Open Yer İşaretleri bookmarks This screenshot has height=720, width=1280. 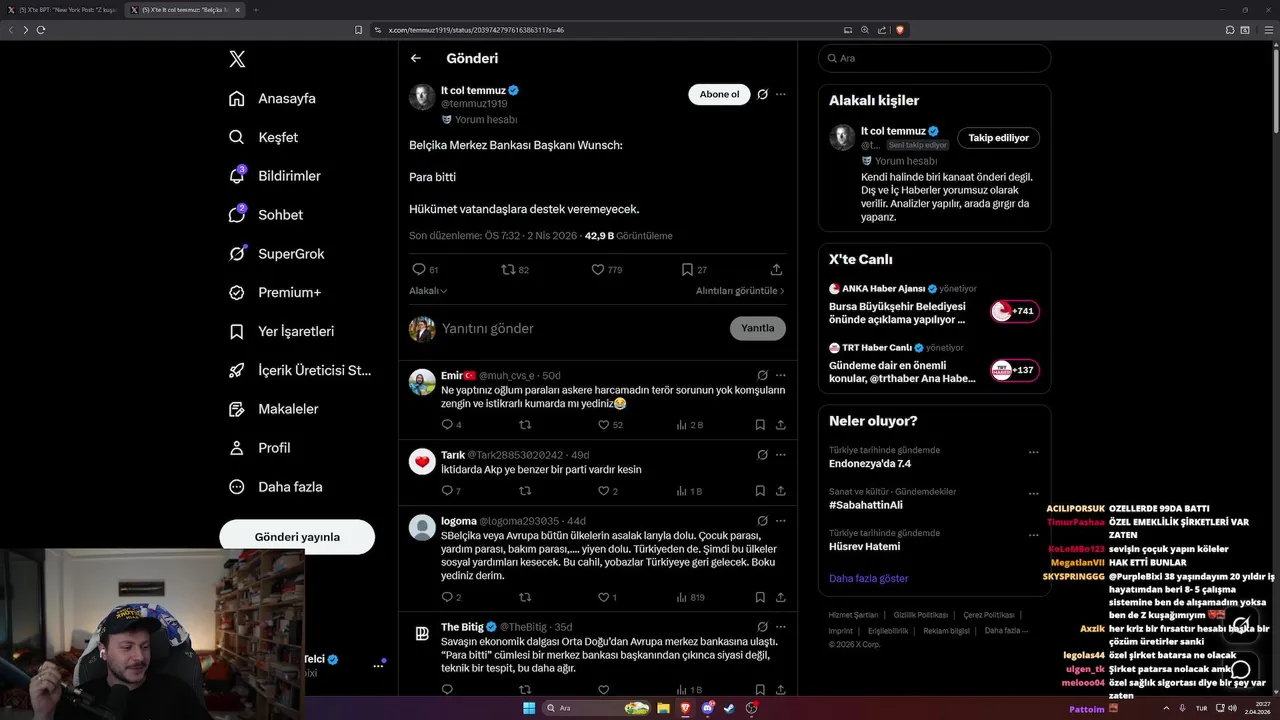(281, 331)
